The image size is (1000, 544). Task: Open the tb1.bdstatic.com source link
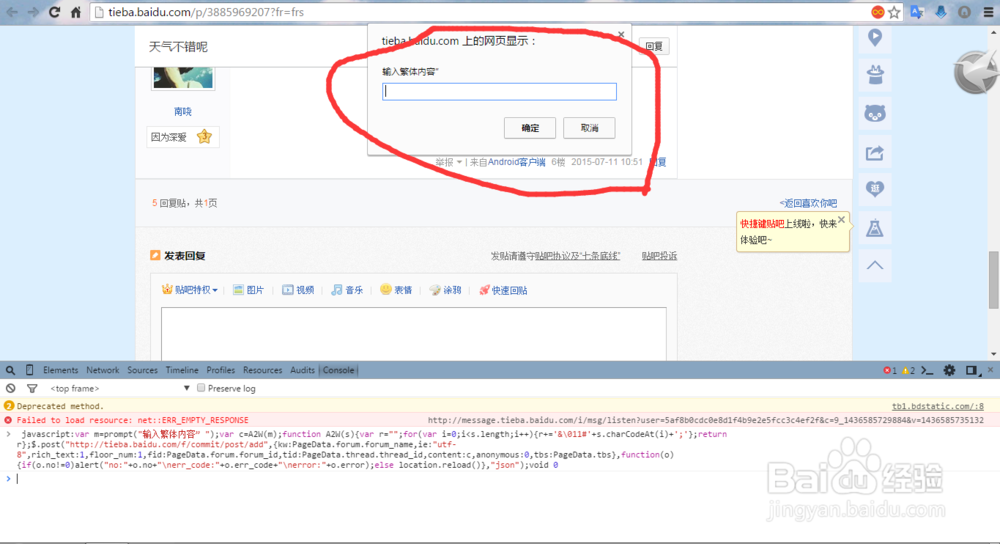pos(938,406)
